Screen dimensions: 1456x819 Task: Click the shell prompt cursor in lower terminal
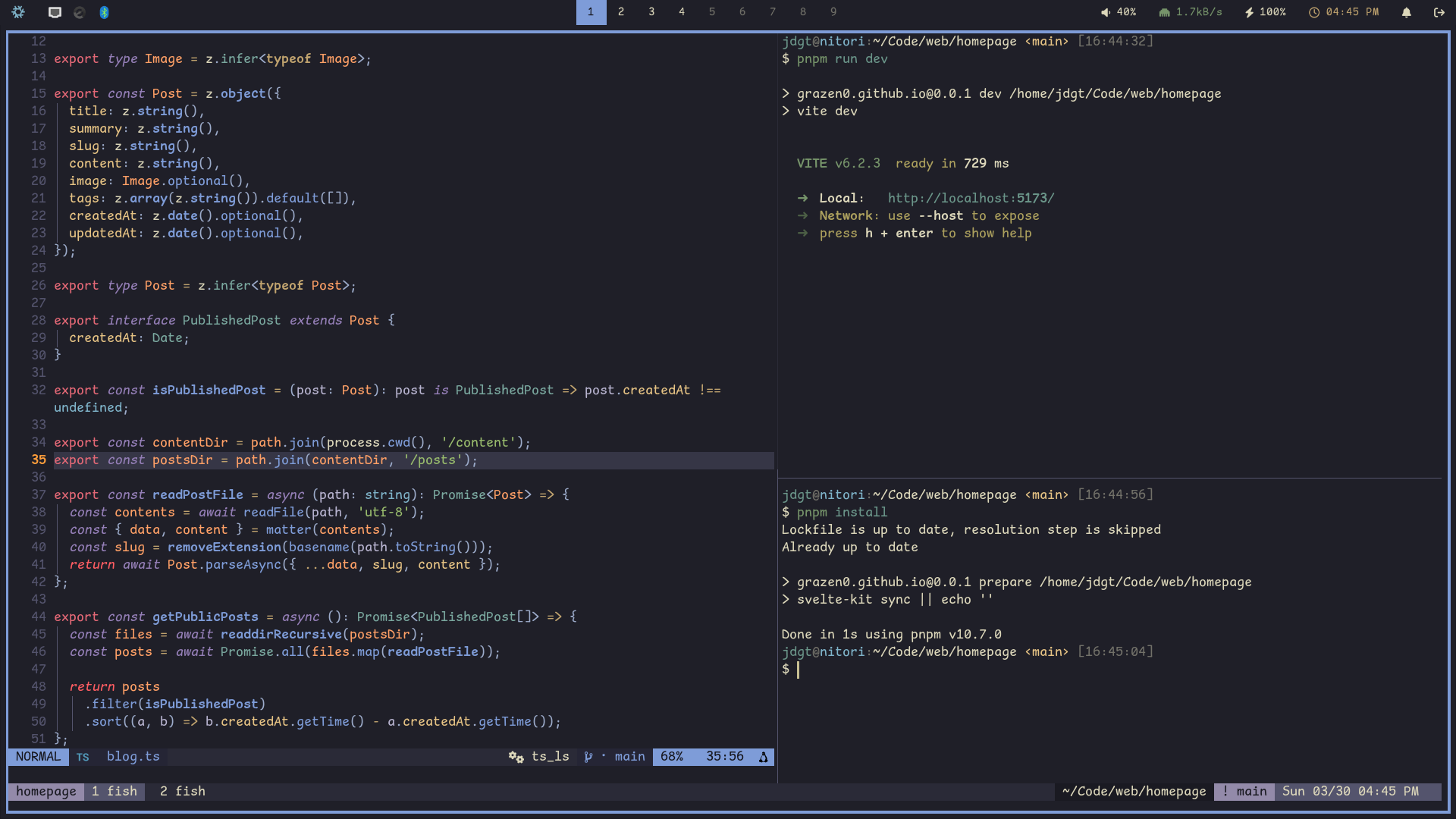click(x=798, y=669)
